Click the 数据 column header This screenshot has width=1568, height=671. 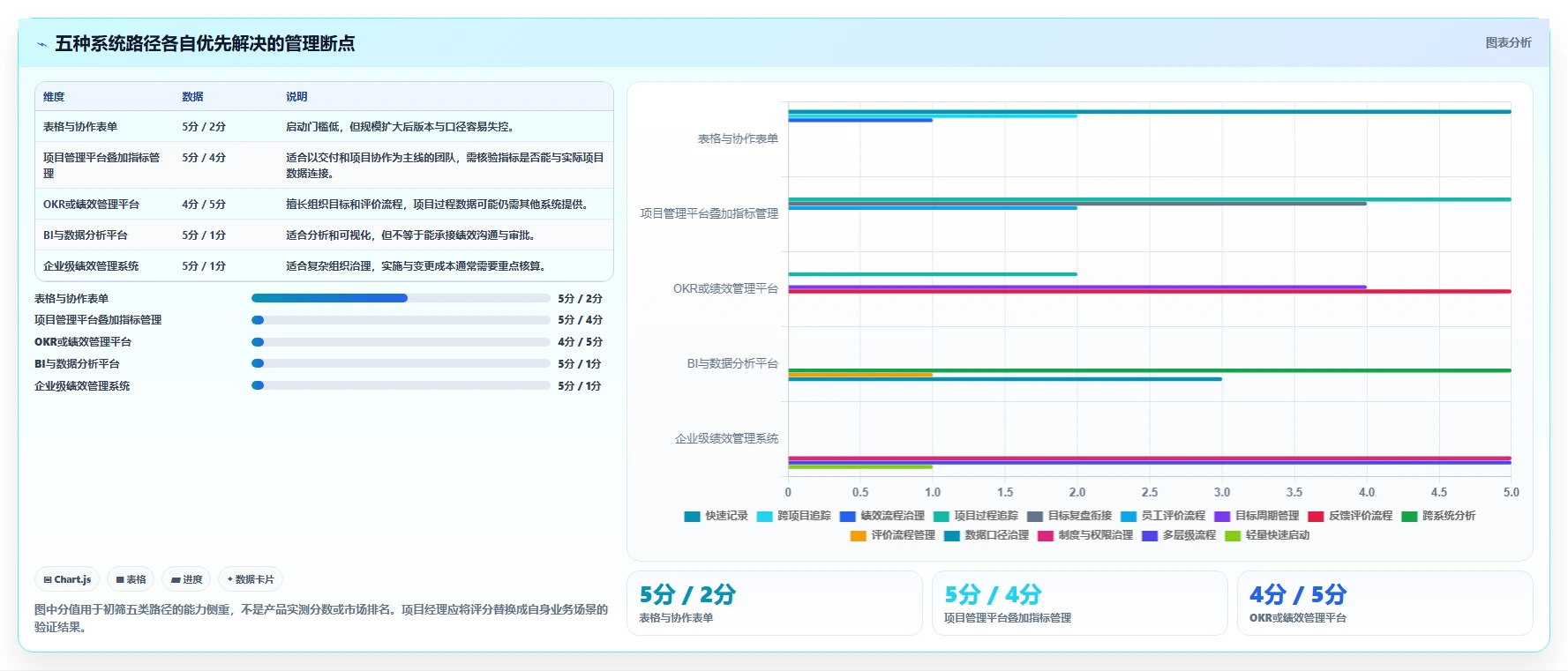[x=192, y=97]
